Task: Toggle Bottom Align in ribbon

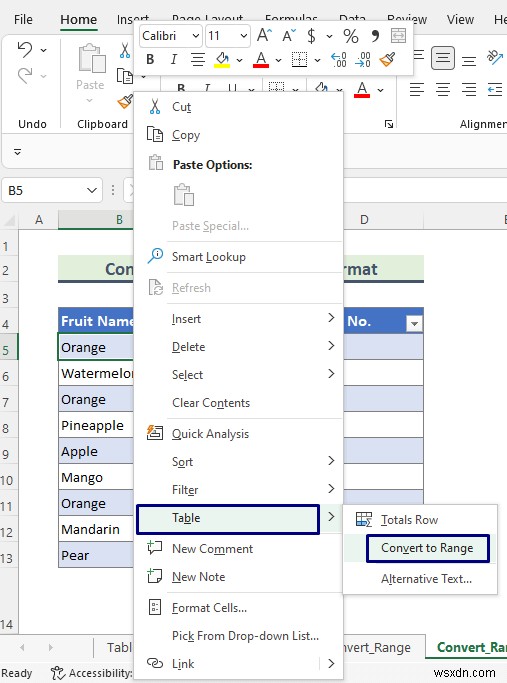Action: pyautogui.click(x=469, y=61)
